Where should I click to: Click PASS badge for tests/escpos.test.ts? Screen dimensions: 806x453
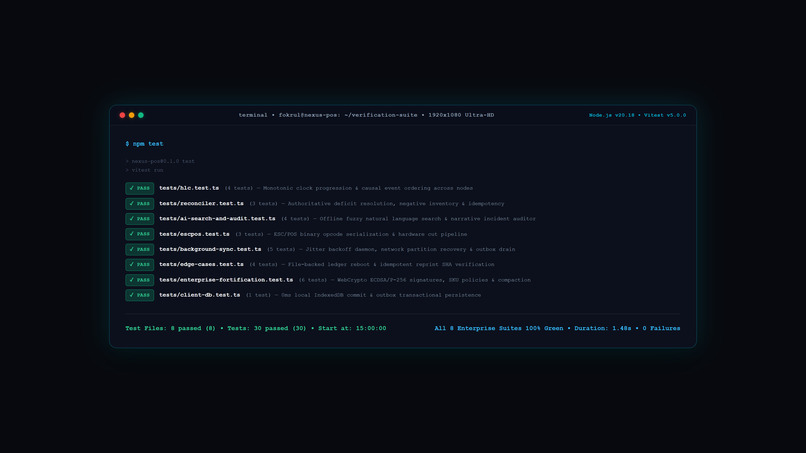pos(139,234)
